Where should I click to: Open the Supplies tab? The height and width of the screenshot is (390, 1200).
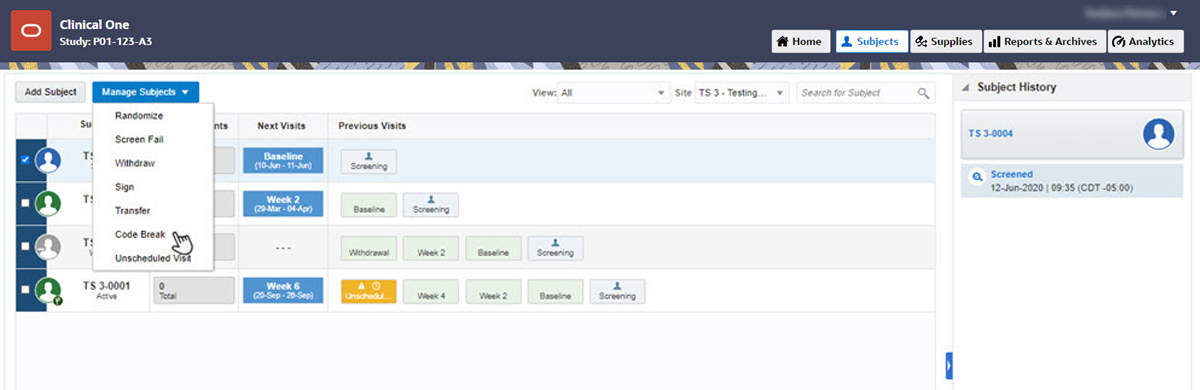[x=945, y=42]
